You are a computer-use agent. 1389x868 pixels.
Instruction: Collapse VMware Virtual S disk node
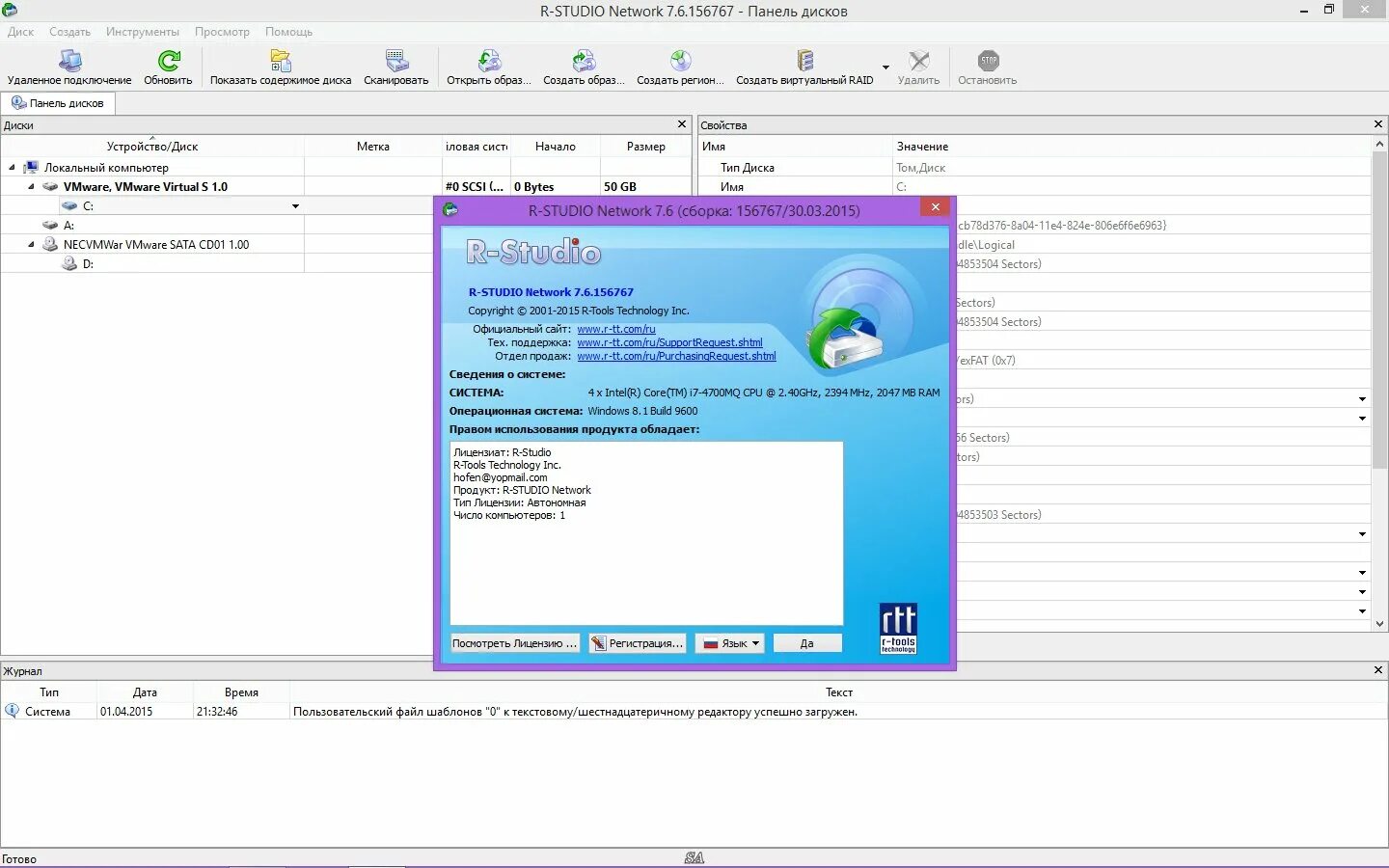[31, 187]
